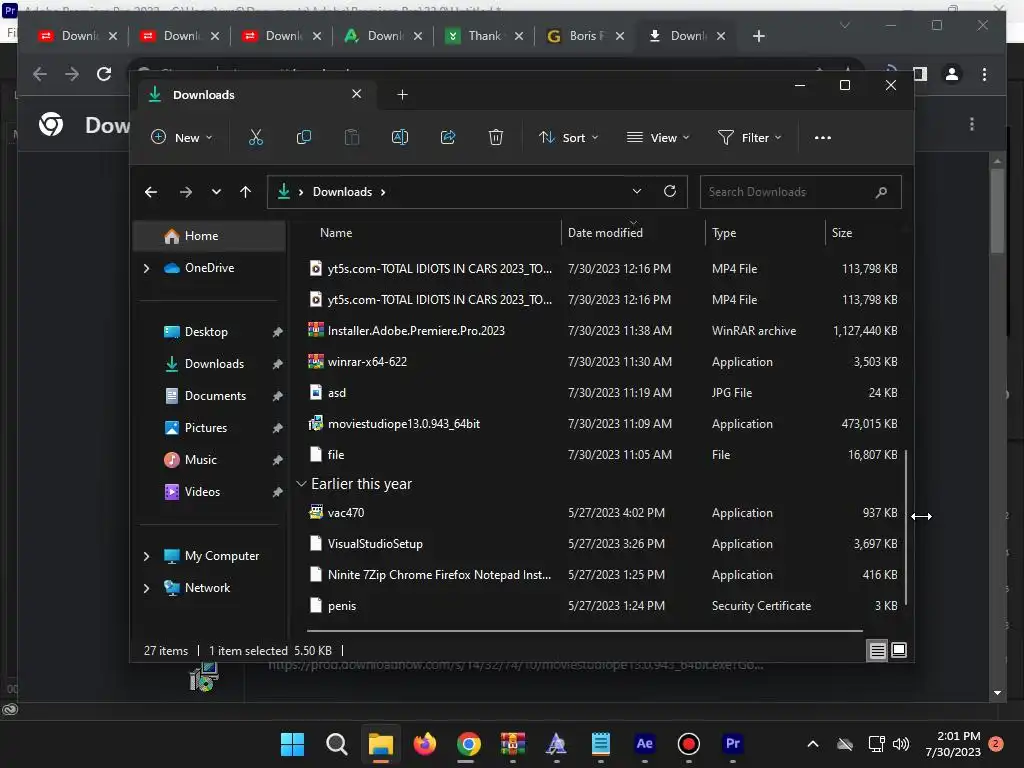
Task: Open Google Chrome from the taskbar
Action: 468,744
